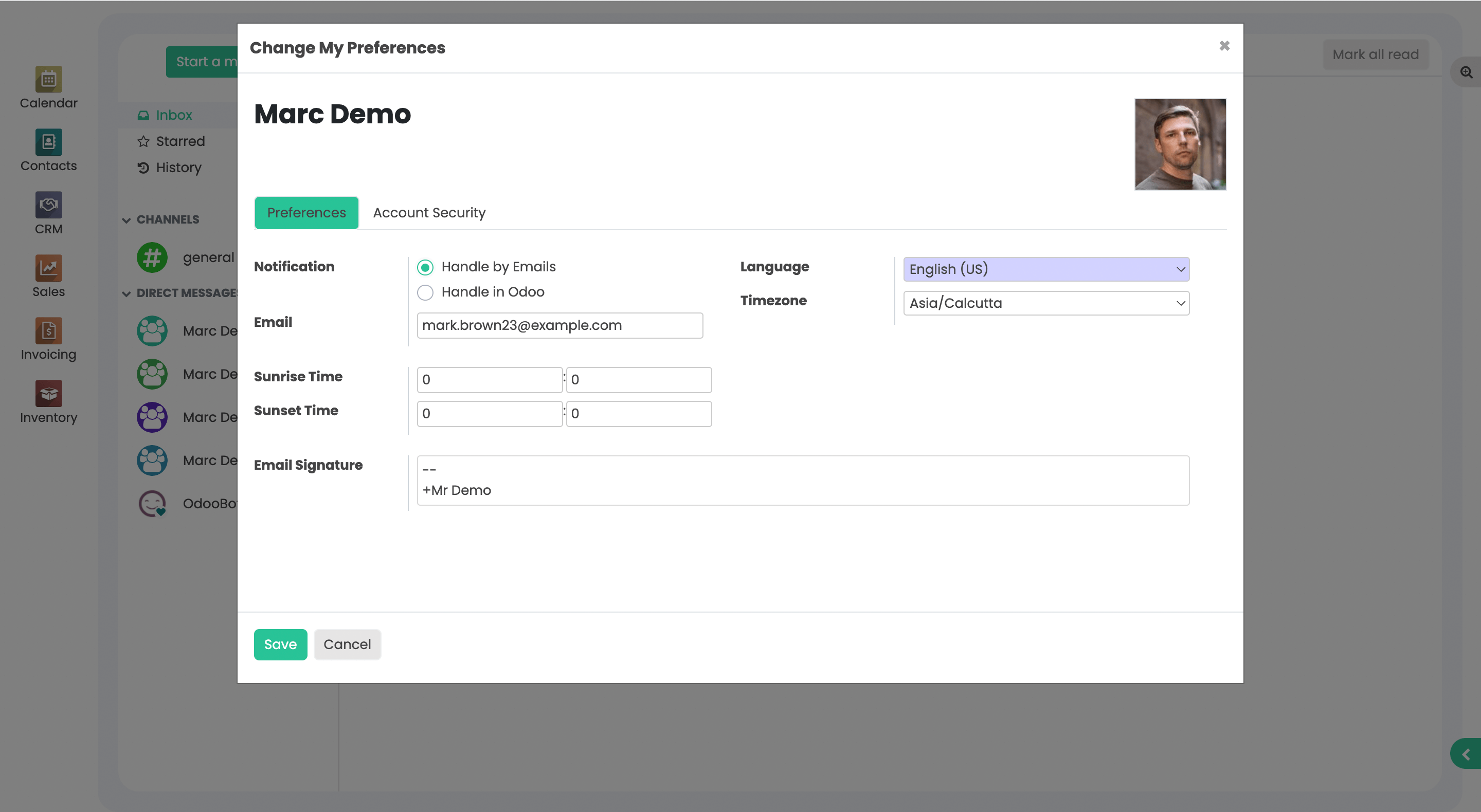Viewport: 1481px width, 812px height.
Task: Open the Calendar app icon
Action: [48, 79]
